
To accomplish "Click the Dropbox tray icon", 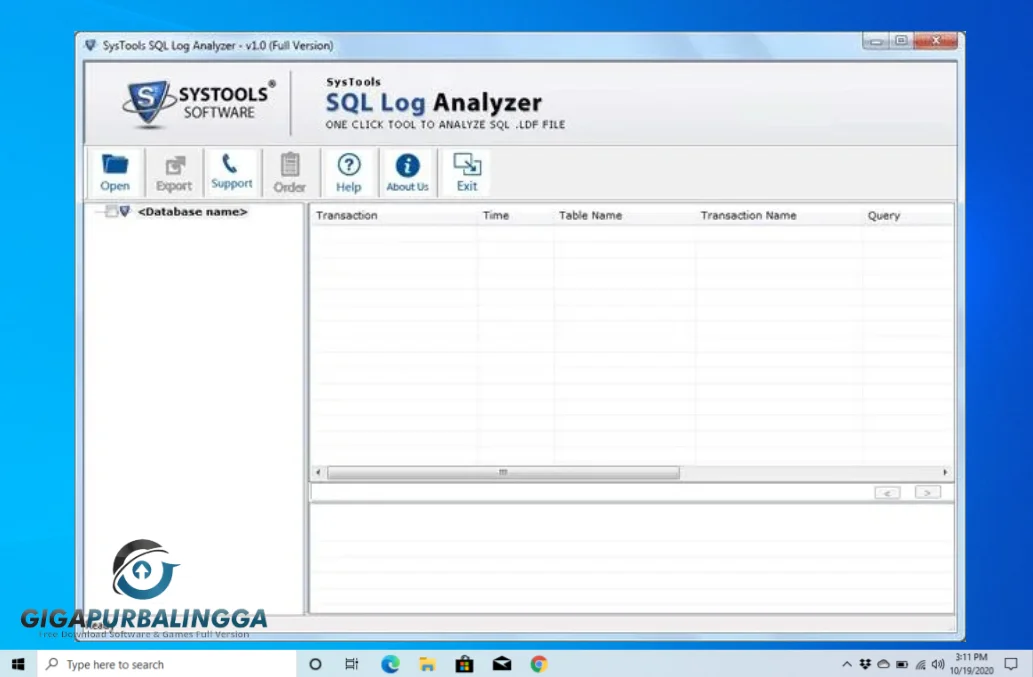I will (865, 664).
